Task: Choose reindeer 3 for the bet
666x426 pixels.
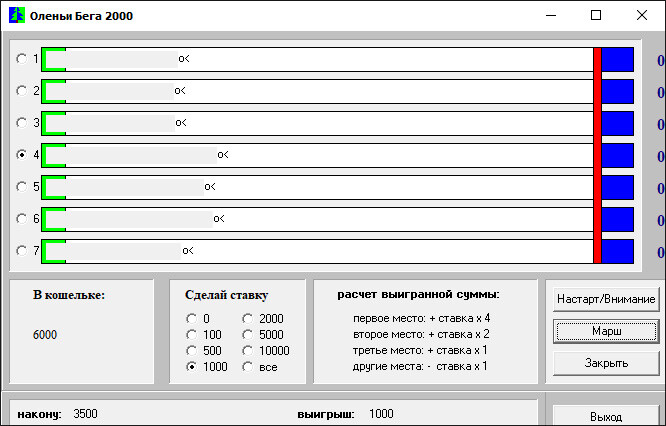Action: [x=22, y=123]
